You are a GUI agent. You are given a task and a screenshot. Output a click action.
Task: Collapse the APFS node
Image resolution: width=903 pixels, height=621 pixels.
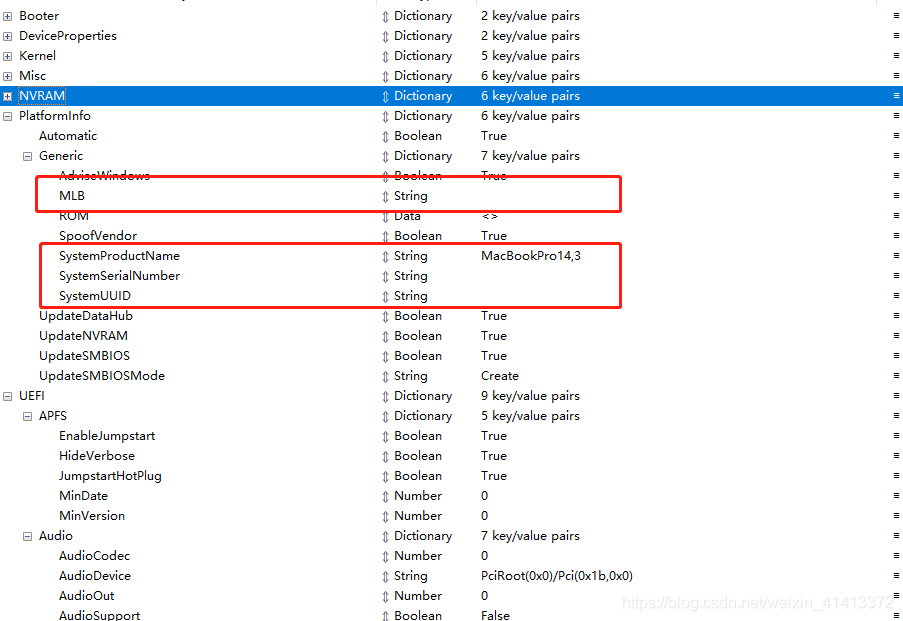tap(27, 416)
